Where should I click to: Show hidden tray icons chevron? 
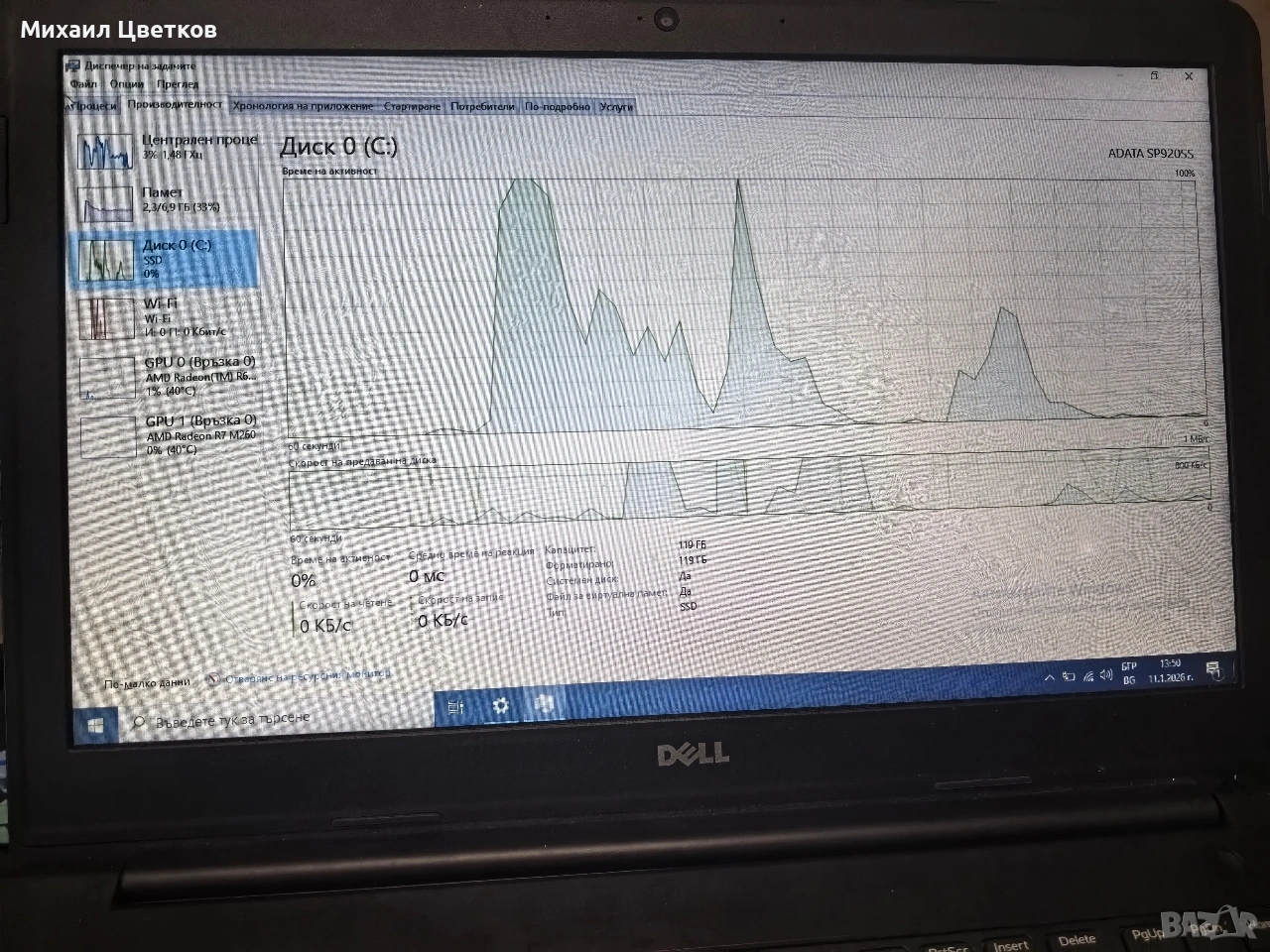click(1050, 678)
